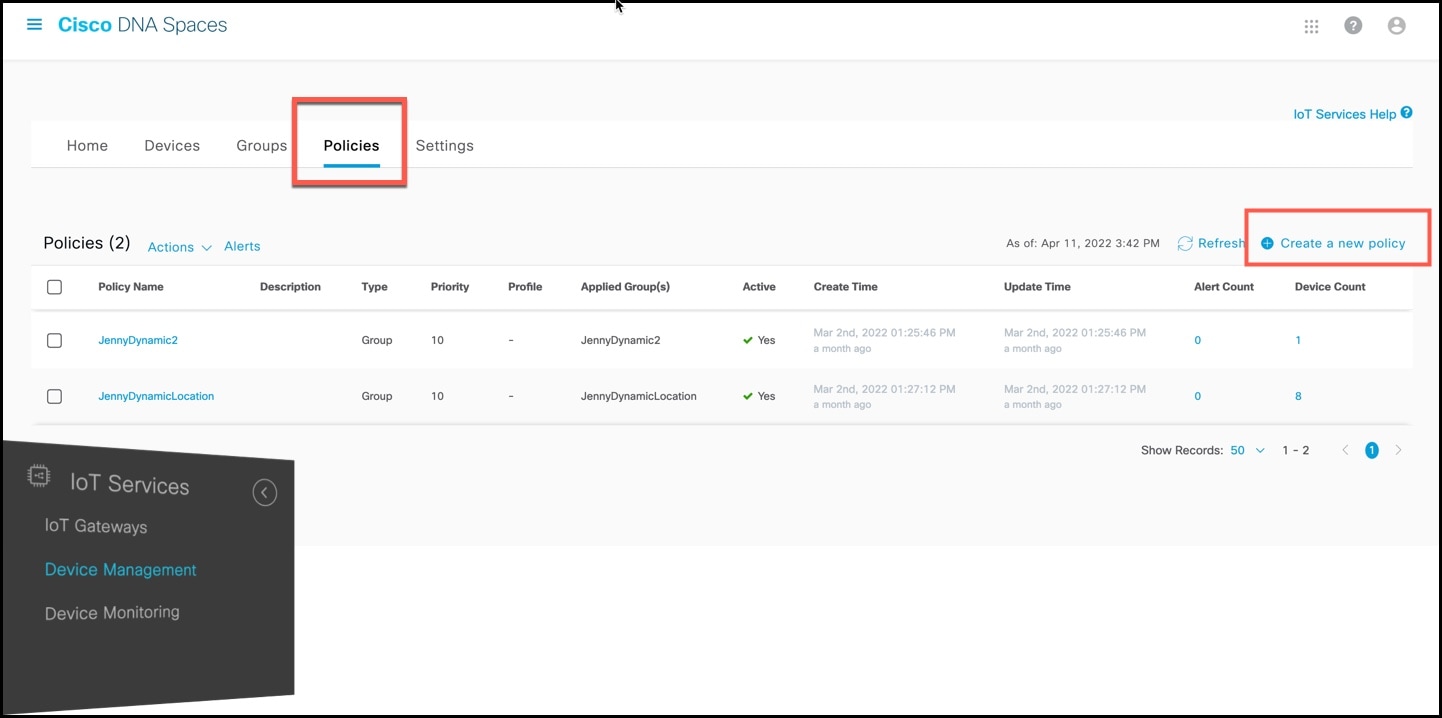1442x718 pixels.
Task: Click the Refresh circular arrows icon
Action: pos(1185,243)
